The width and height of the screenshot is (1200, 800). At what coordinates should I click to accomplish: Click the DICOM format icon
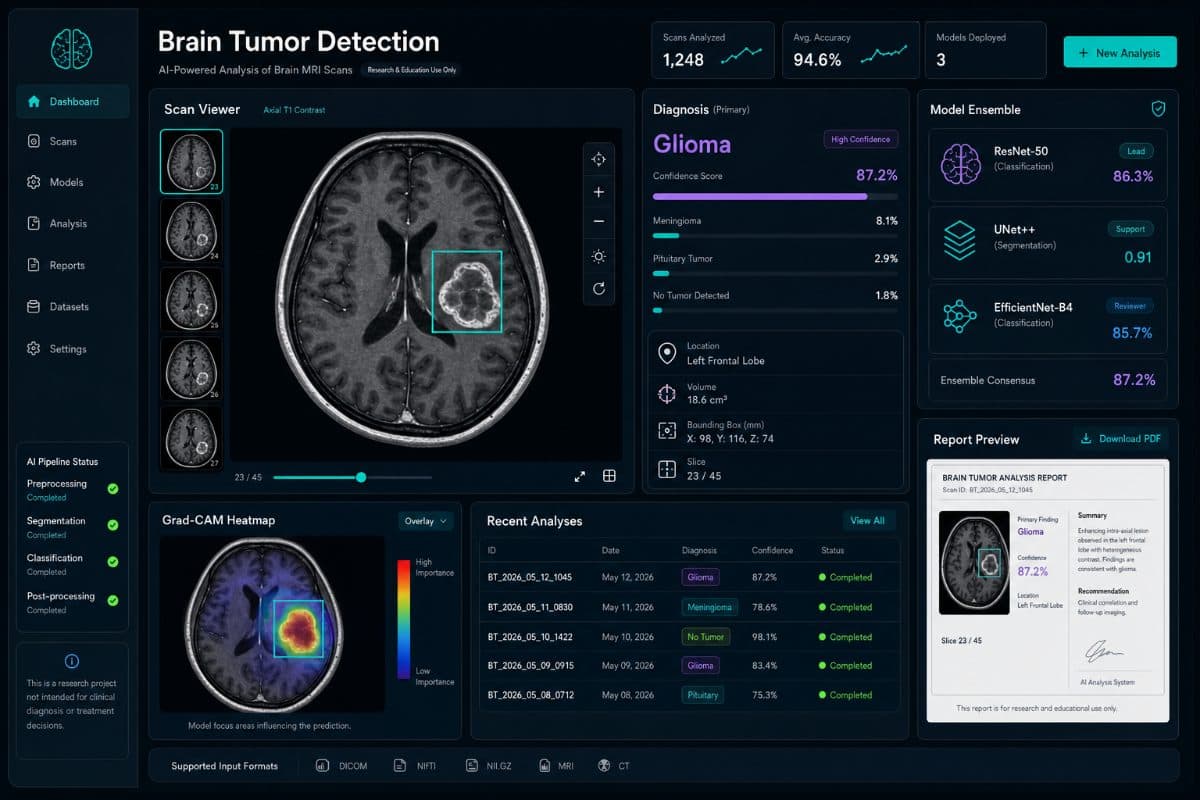pyautogui.click(x=322, y=766)
